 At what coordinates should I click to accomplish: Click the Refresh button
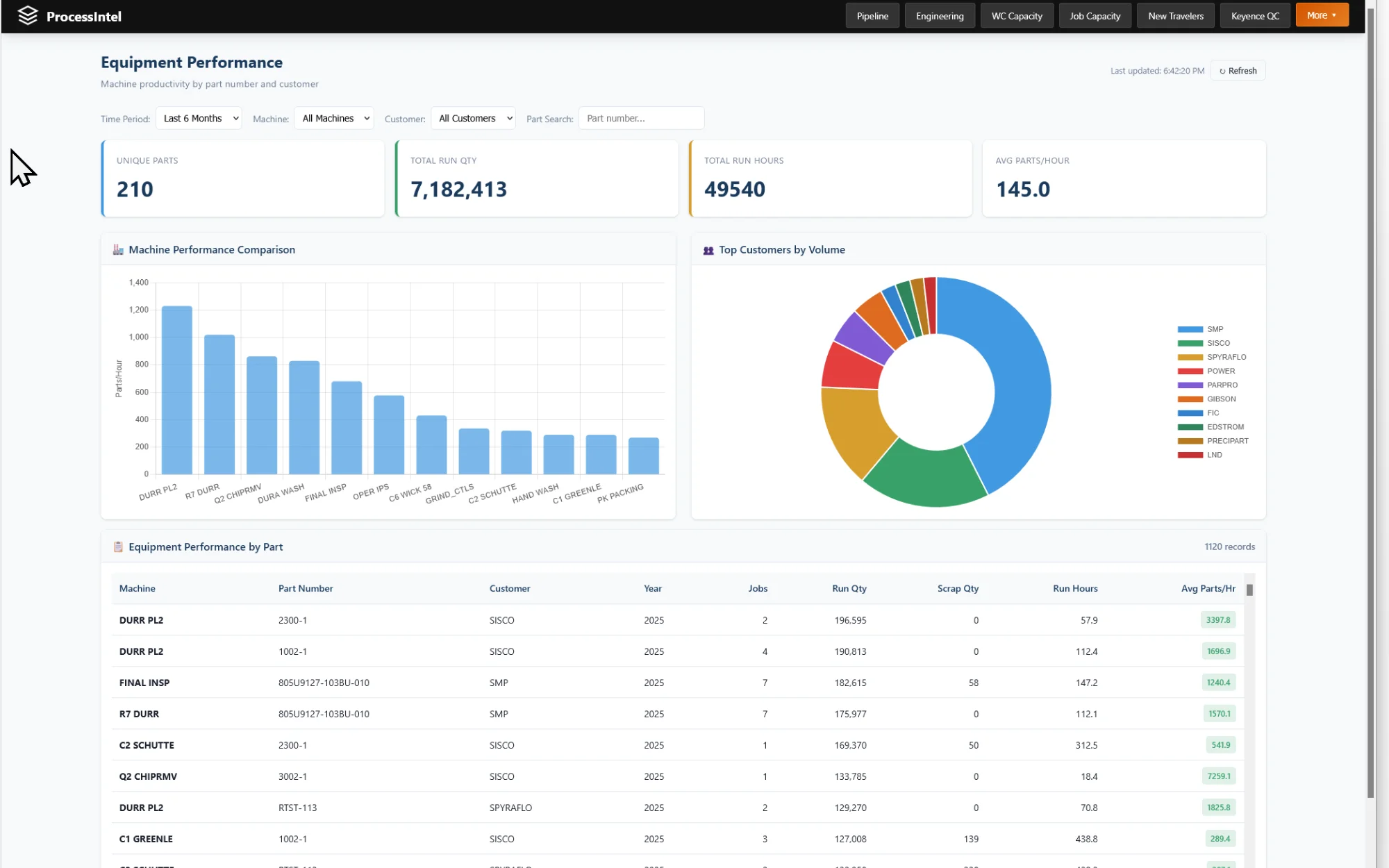[1238, 71]
